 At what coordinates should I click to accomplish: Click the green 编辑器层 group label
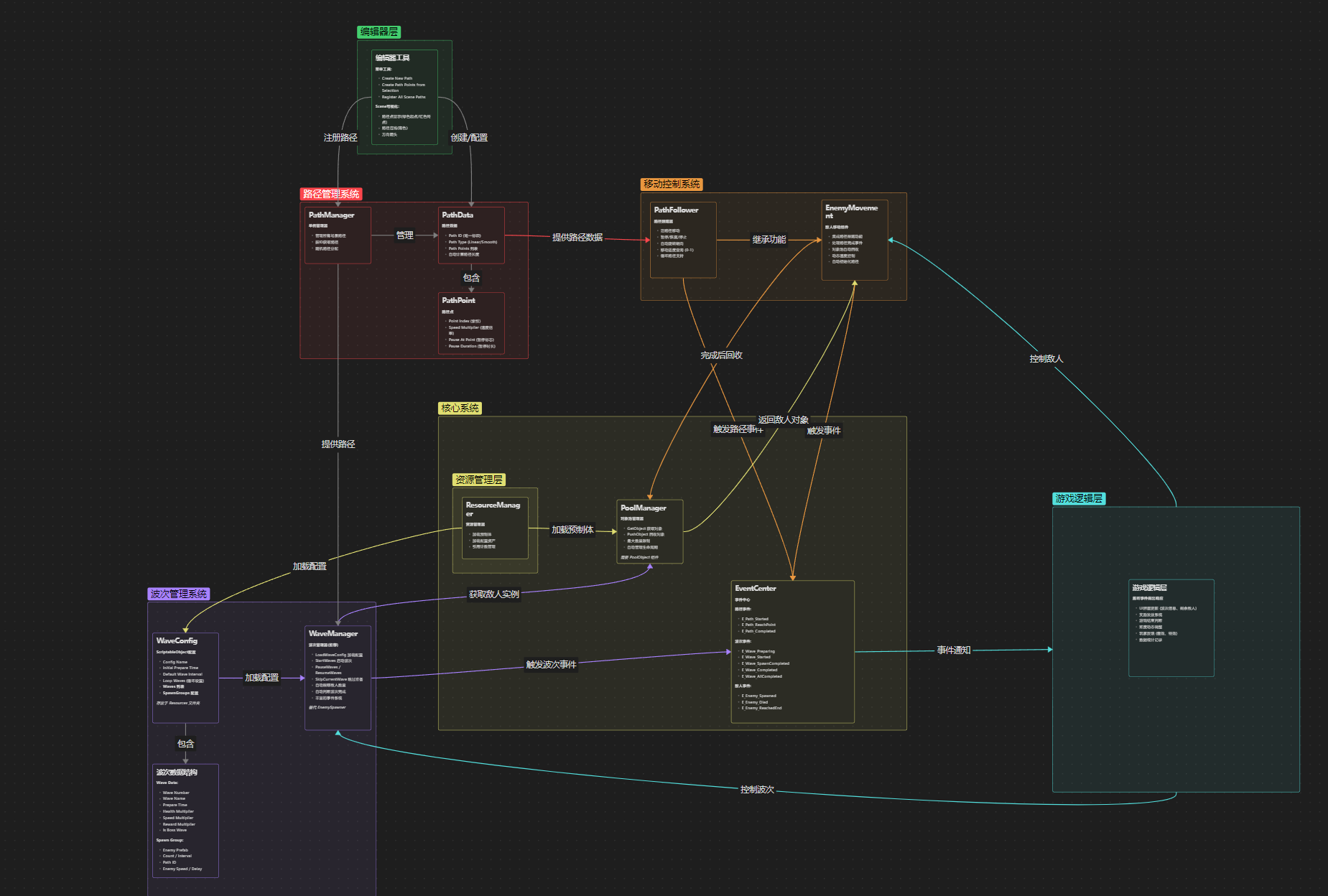click(x=379, y=32)
